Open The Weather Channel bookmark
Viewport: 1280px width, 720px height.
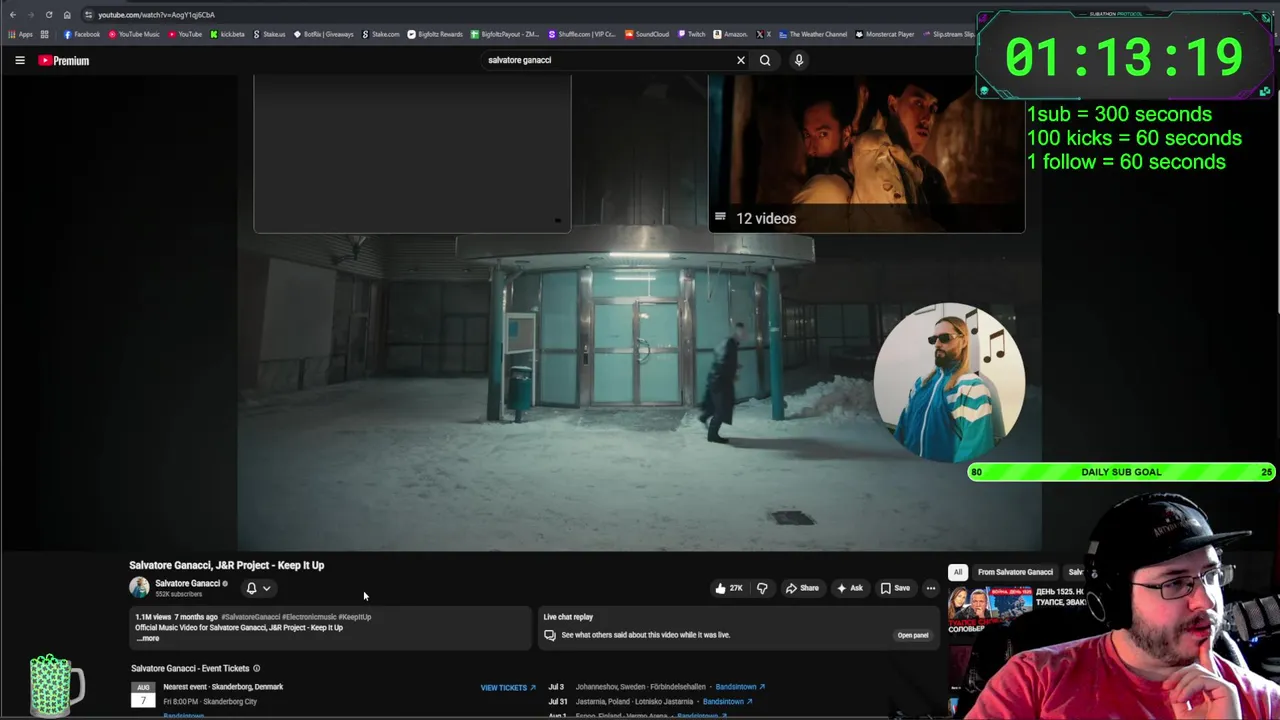click(813, 34)
